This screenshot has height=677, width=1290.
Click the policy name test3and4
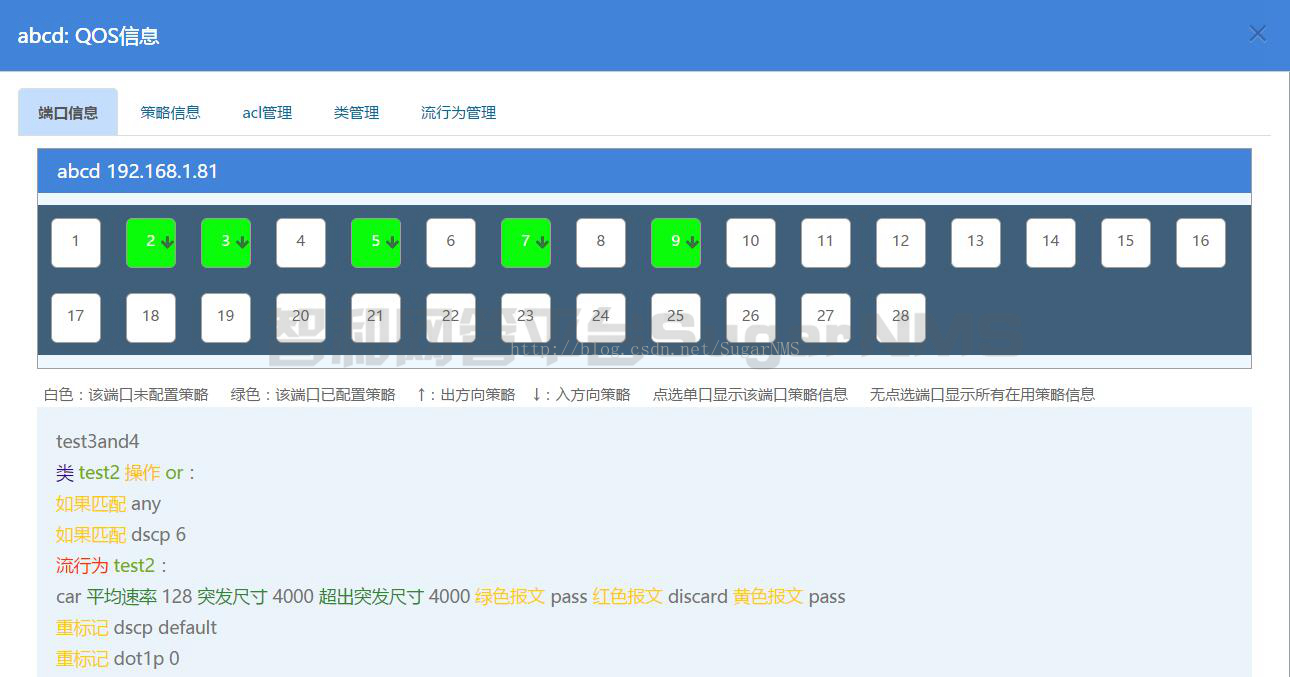(x=98, y=441)
